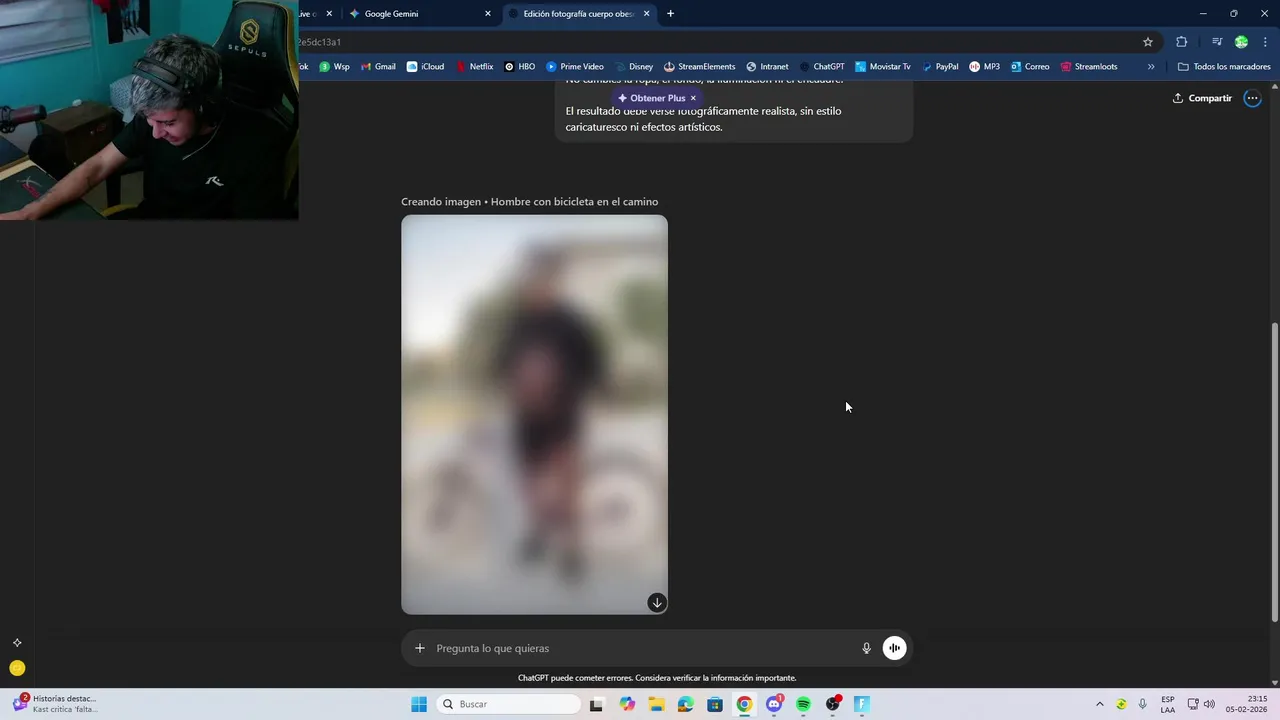Jump to bottom with the down arrow
Viewport: 1280px width, 720px height.
tap(657, 602)
